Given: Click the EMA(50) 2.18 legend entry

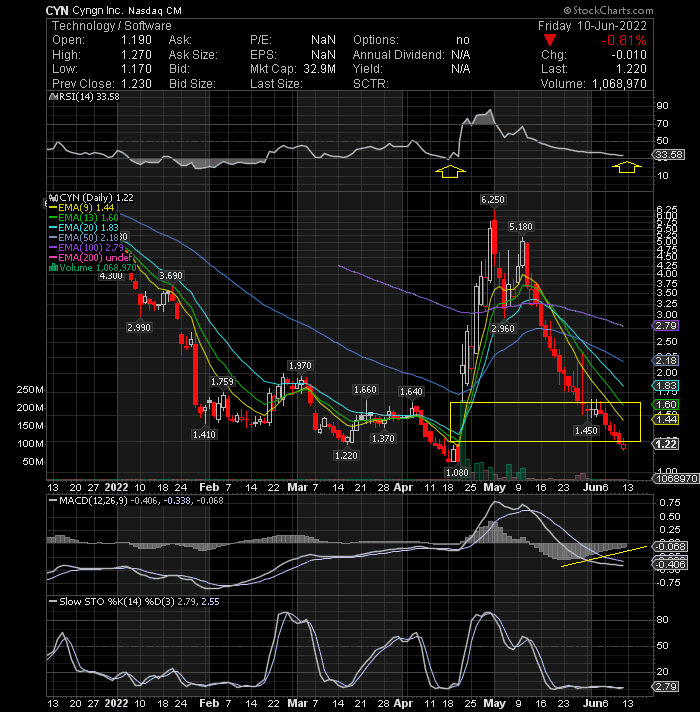Looking at the screenshot, I should click(88, 237).
